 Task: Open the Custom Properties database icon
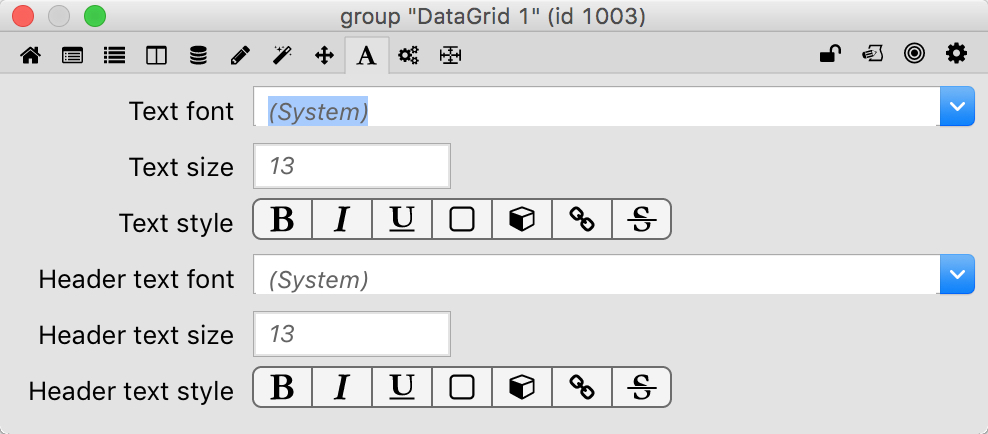tap(198, 55)
